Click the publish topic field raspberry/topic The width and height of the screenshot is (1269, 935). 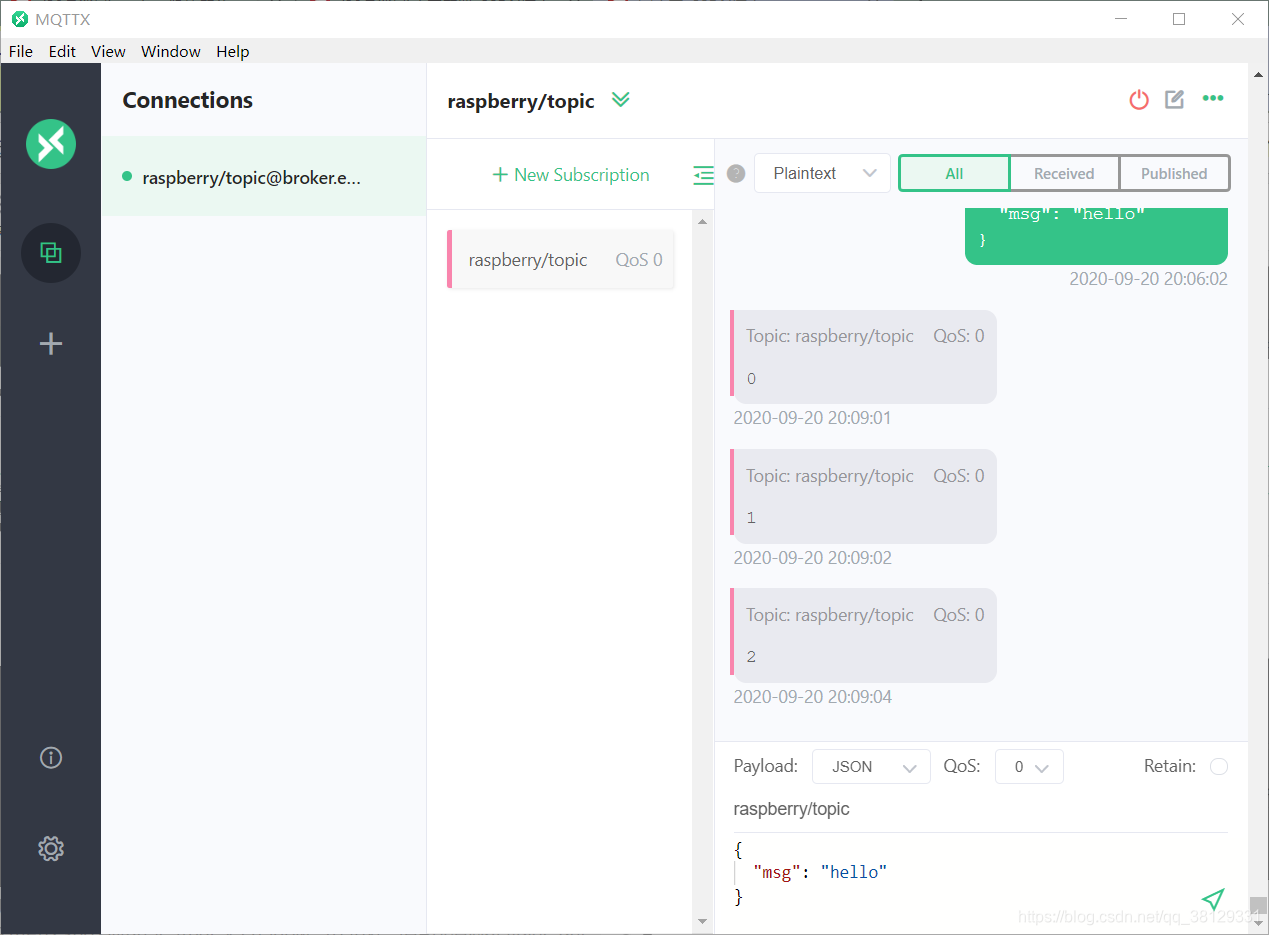point(980,809)
